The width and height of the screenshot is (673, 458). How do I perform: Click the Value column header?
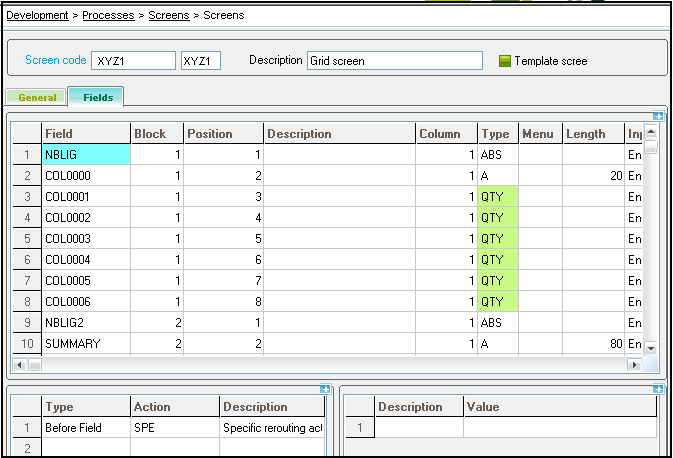tap(560, 406)
